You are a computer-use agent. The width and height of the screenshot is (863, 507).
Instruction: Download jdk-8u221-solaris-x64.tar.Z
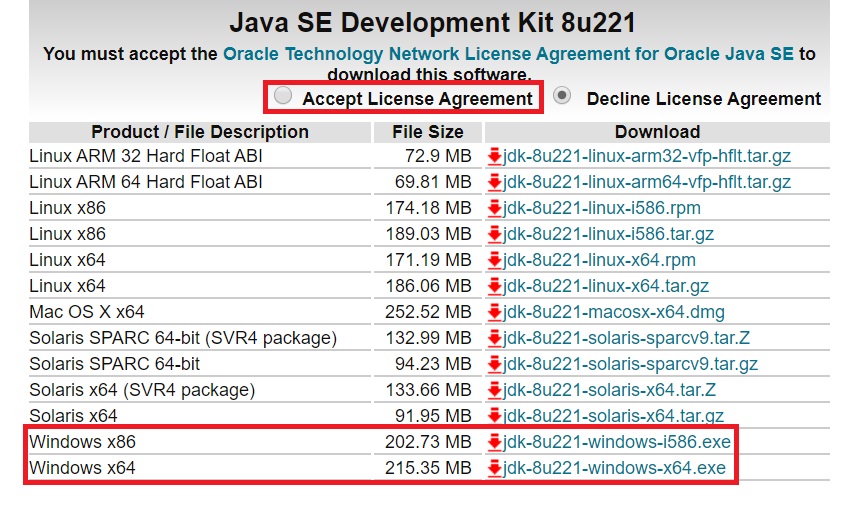coord(609,390)
